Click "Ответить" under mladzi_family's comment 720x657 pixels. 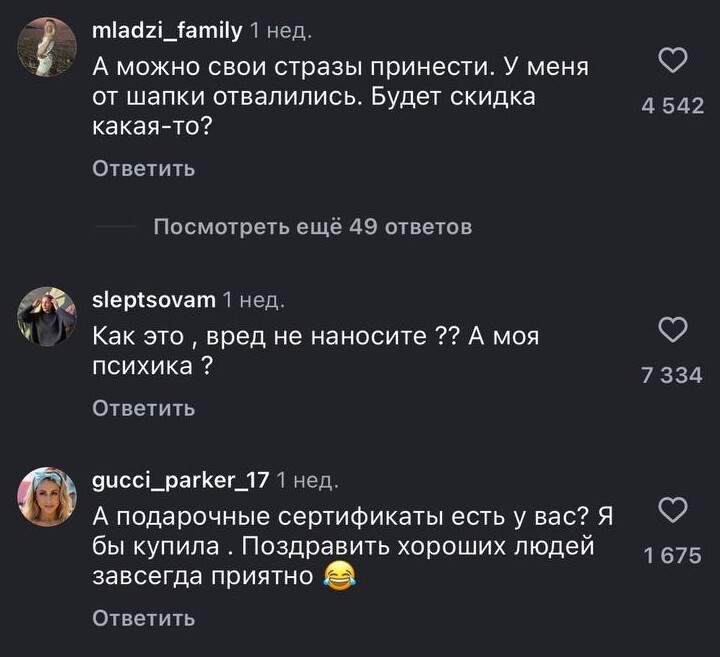pos(143,168)
